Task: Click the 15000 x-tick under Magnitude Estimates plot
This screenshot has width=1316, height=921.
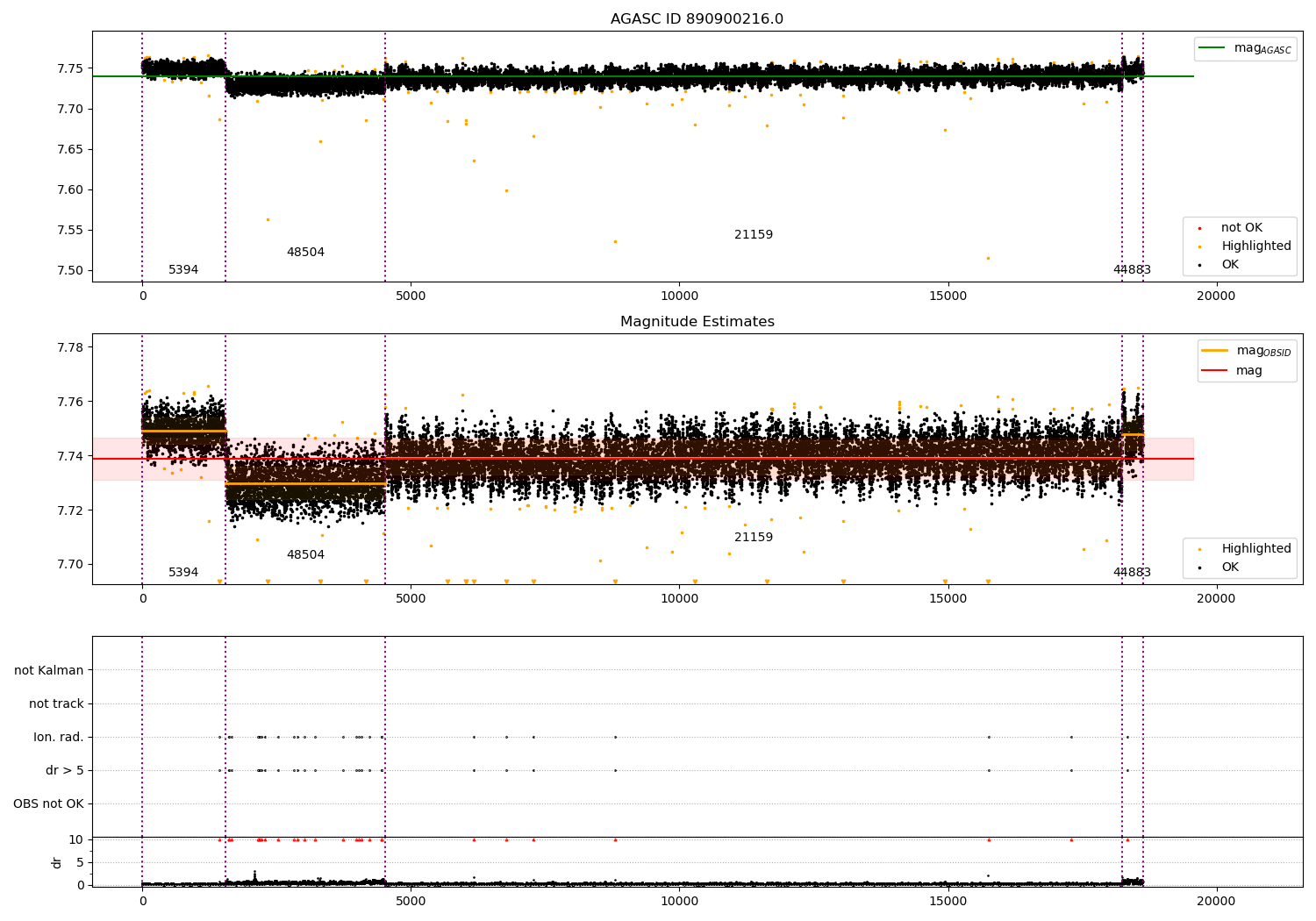Action: point(948,599)
